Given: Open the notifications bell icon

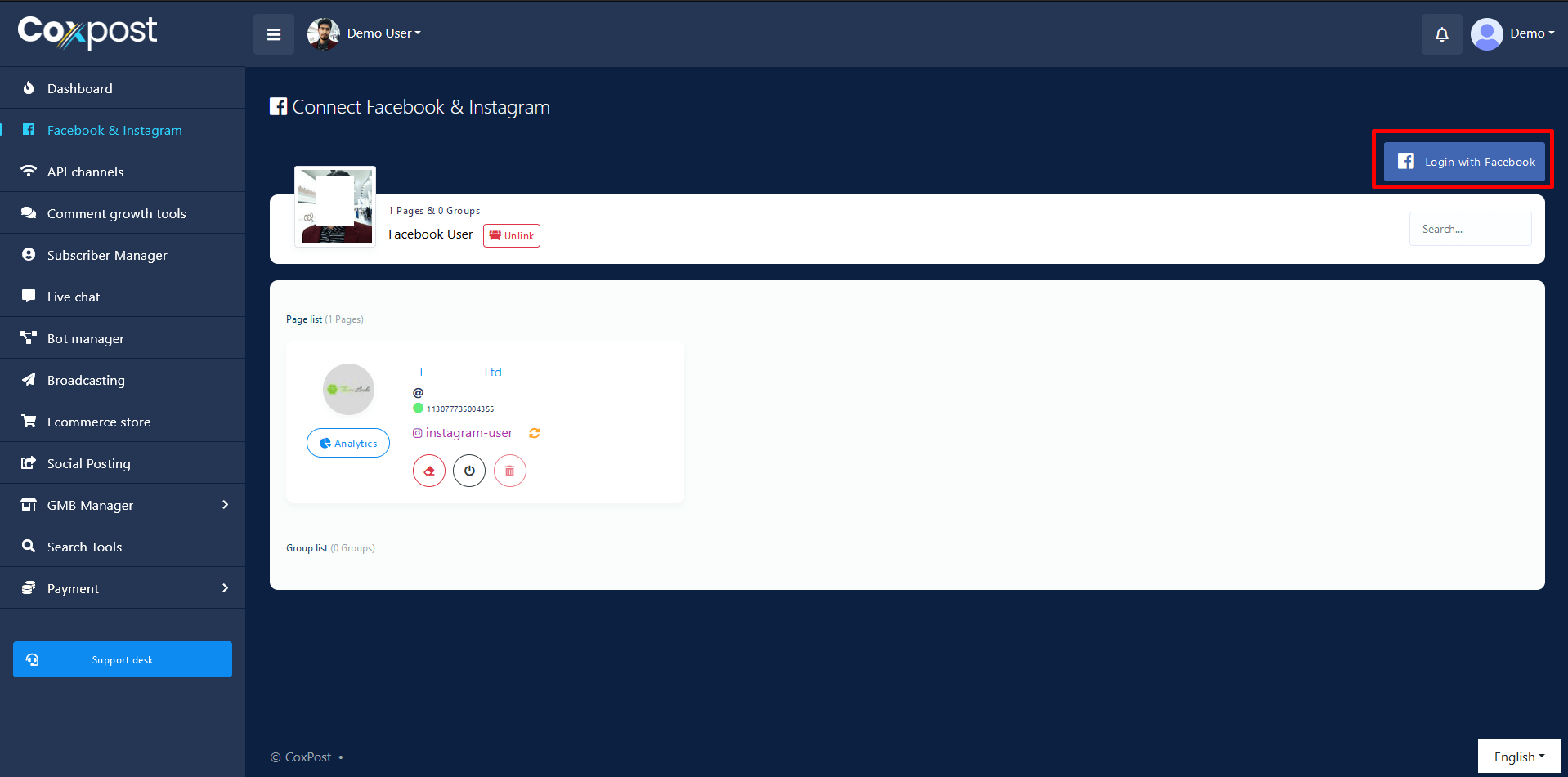Looking at the screenshot, I should 1441,34.
